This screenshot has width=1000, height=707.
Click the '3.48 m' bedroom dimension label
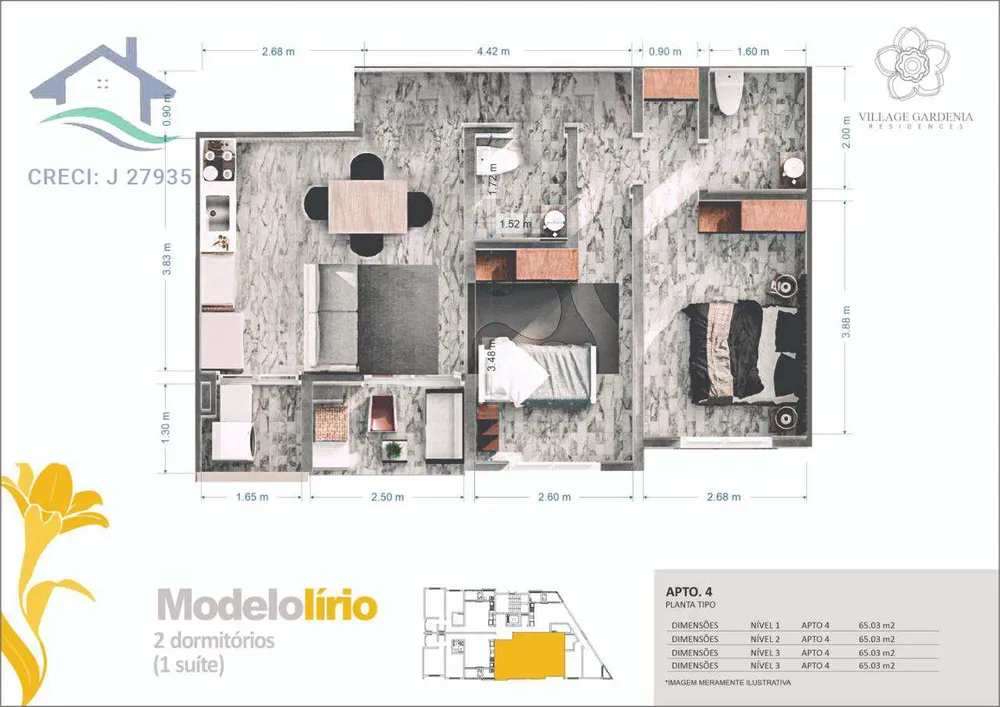point(492,356)
